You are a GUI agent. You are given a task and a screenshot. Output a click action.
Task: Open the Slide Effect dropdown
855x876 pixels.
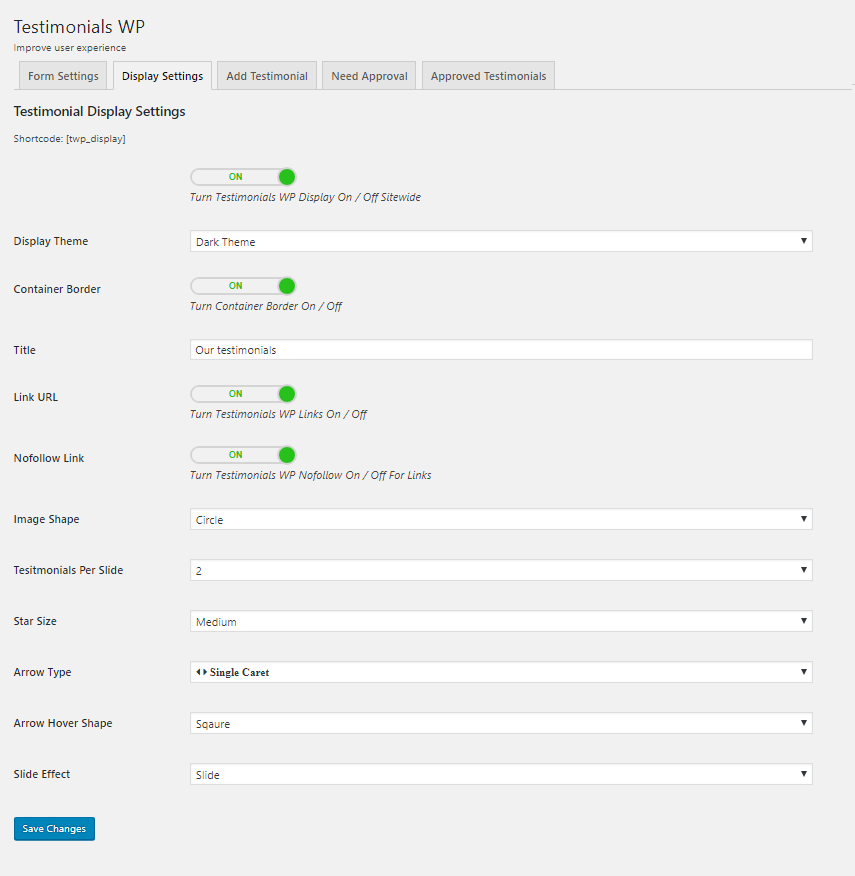[501, 774]
